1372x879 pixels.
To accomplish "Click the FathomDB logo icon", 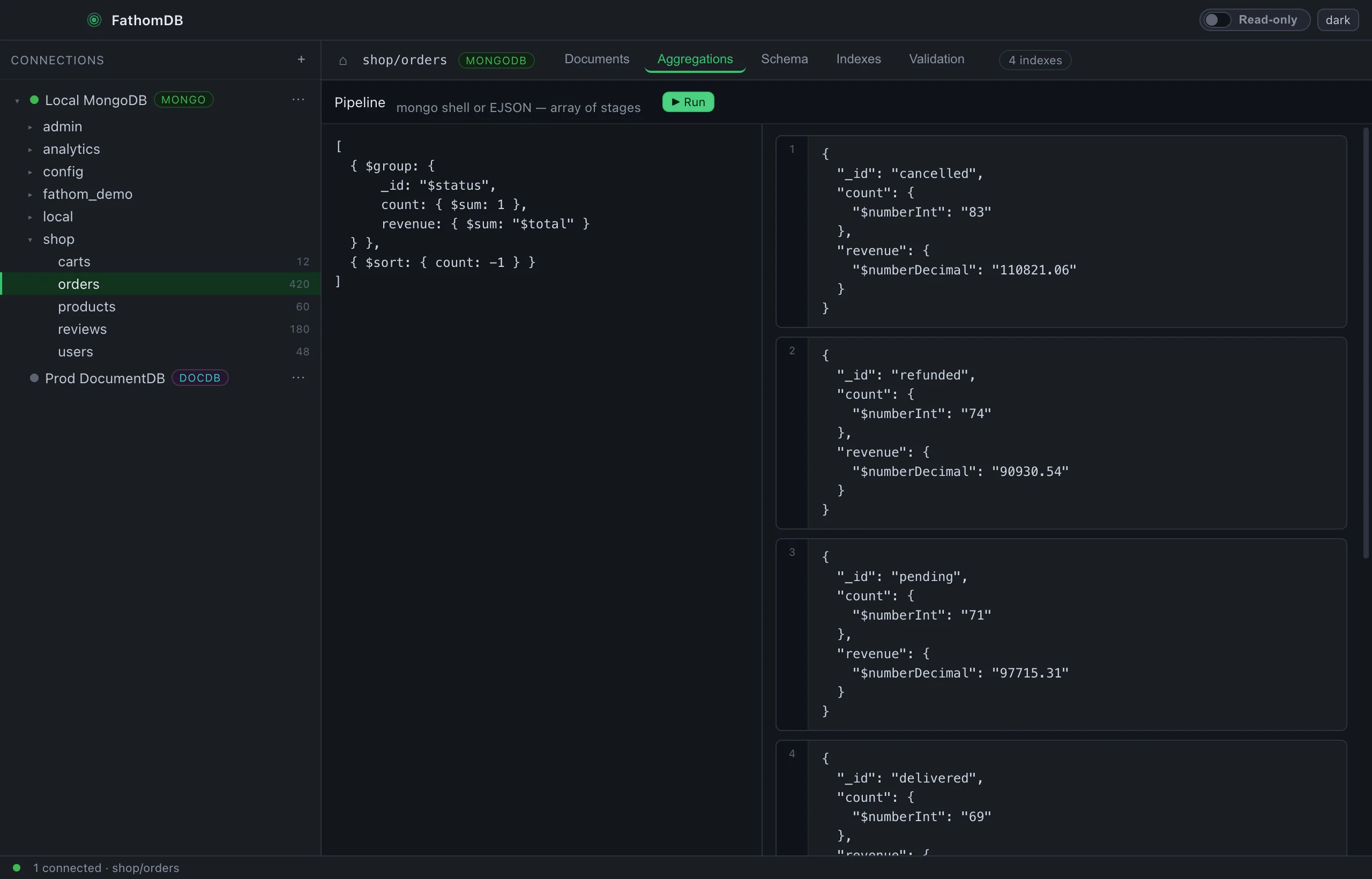I will point(94,20).
